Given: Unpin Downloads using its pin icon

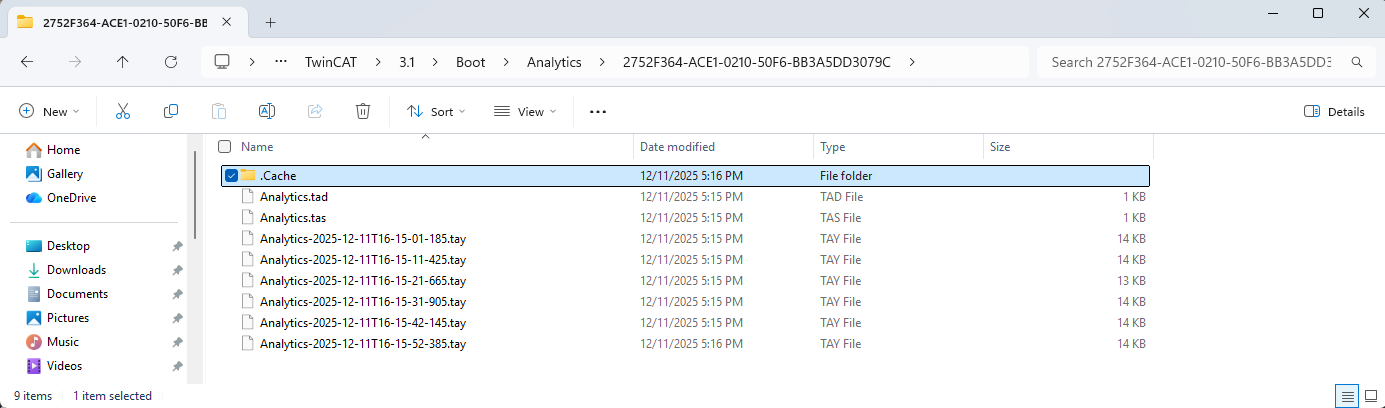Looking at the screenshot, I should [x=177, y=270].
